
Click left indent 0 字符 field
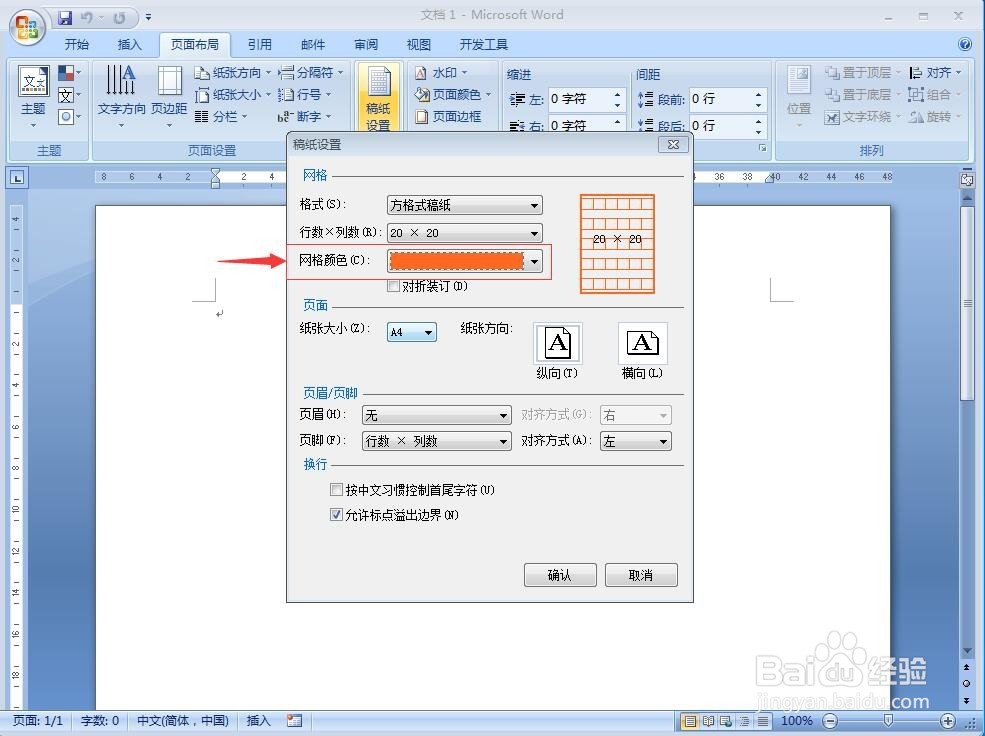pyautogui.click(x=579, y=99)
